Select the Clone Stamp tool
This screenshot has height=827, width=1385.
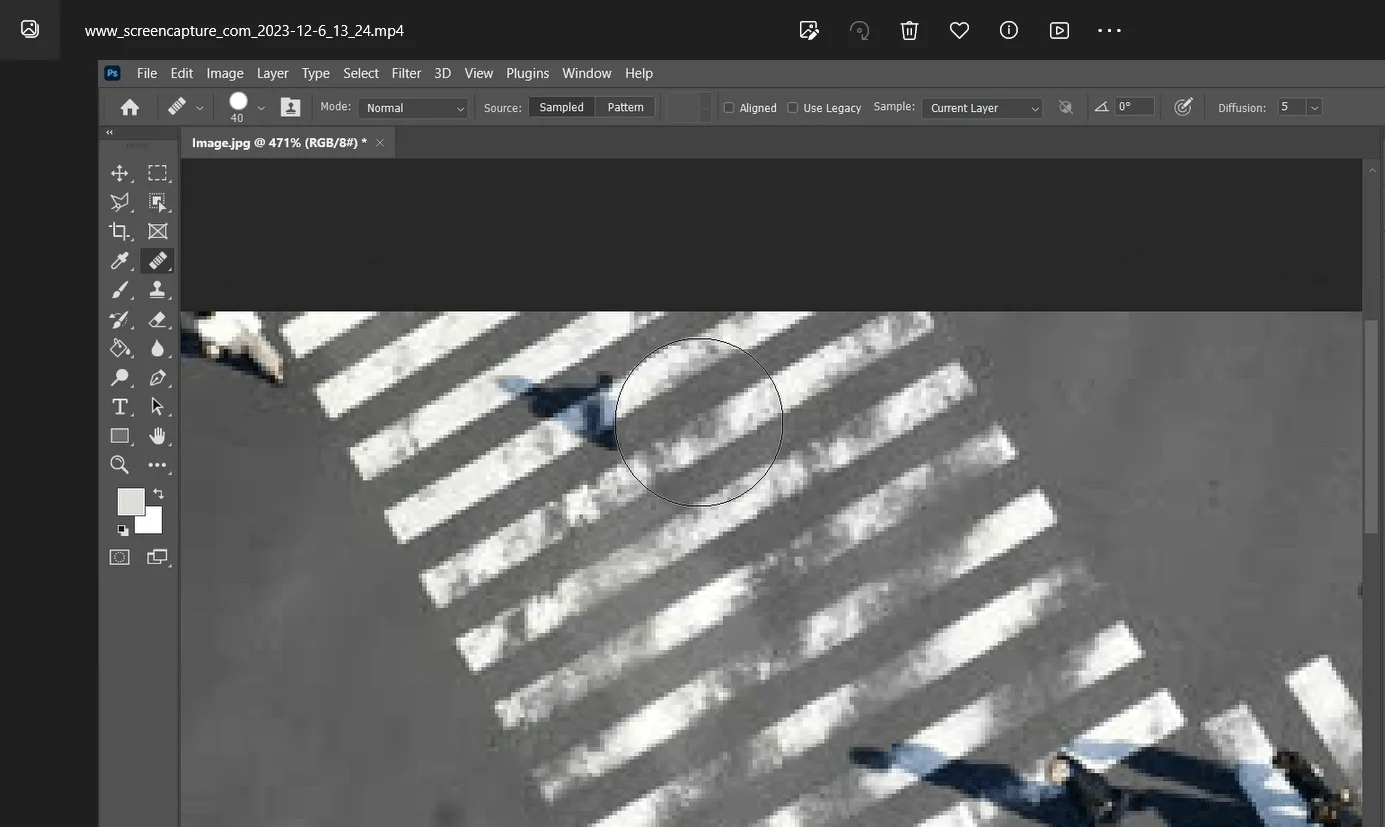coord(158,290)
